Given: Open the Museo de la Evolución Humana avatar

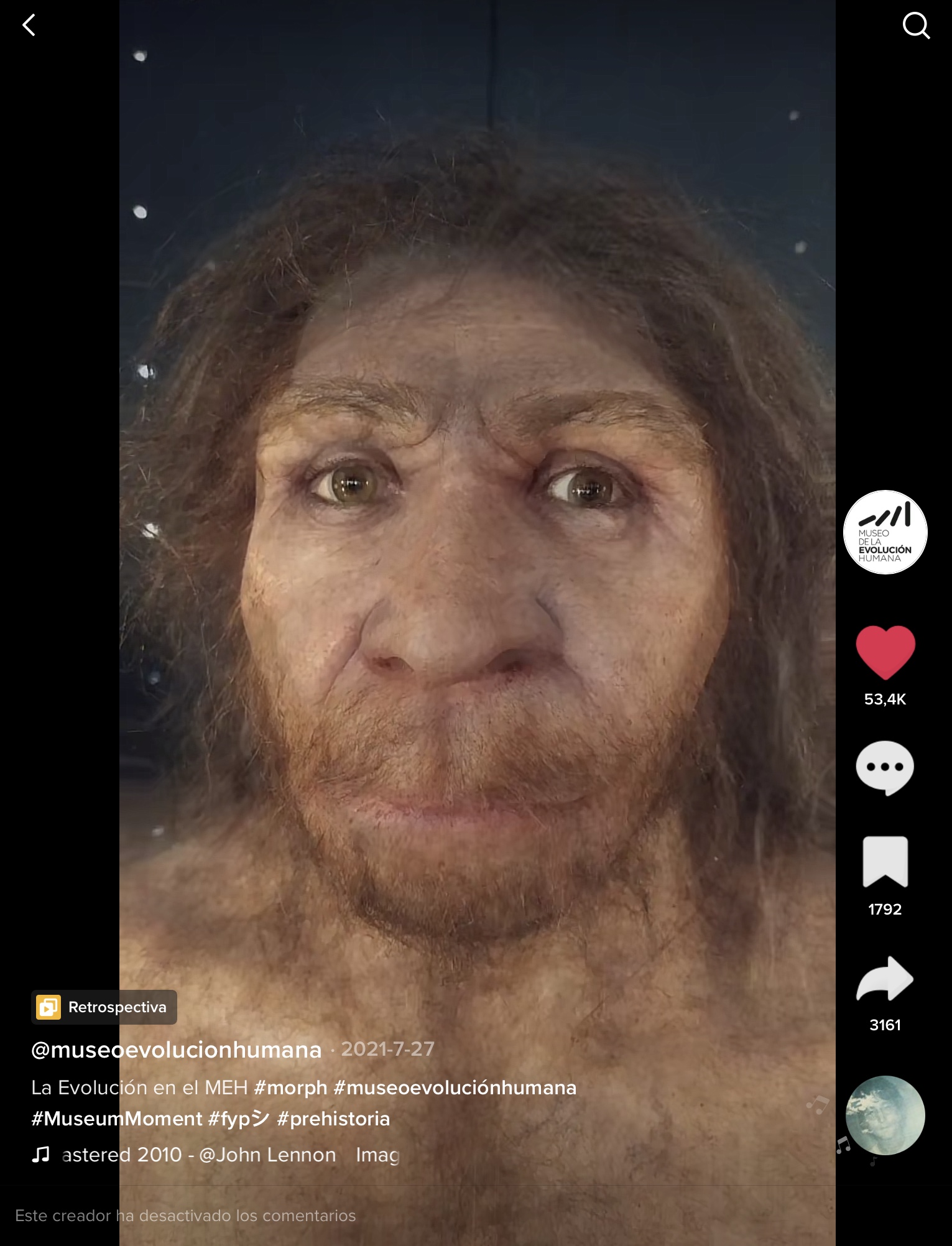Looking at the screenshot, I should [885, 532].
